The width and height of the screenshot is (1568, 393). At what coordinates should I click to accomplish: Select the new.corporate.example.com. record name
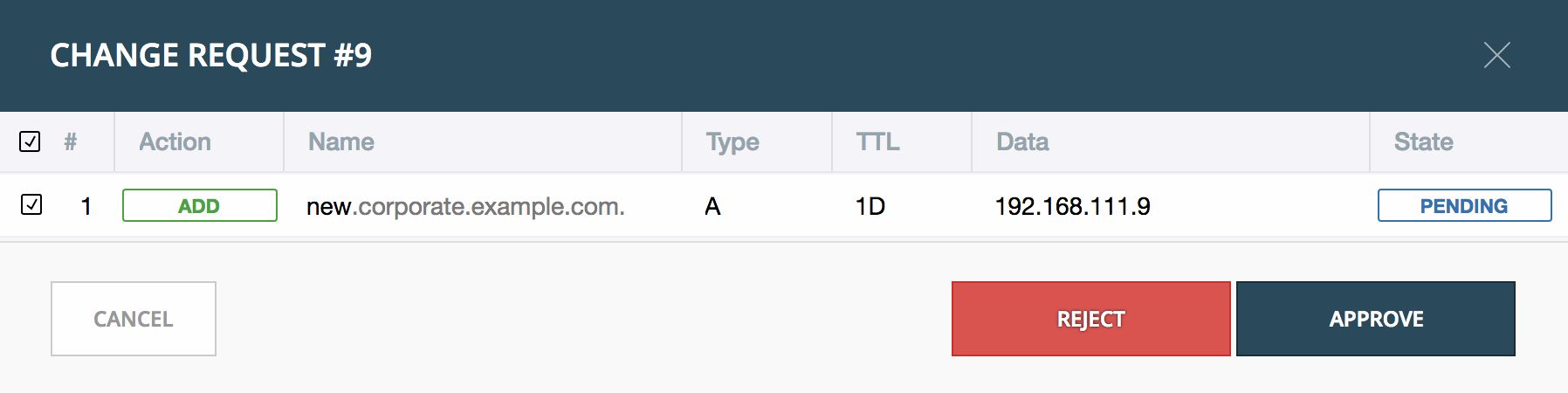tap(465, 206)
